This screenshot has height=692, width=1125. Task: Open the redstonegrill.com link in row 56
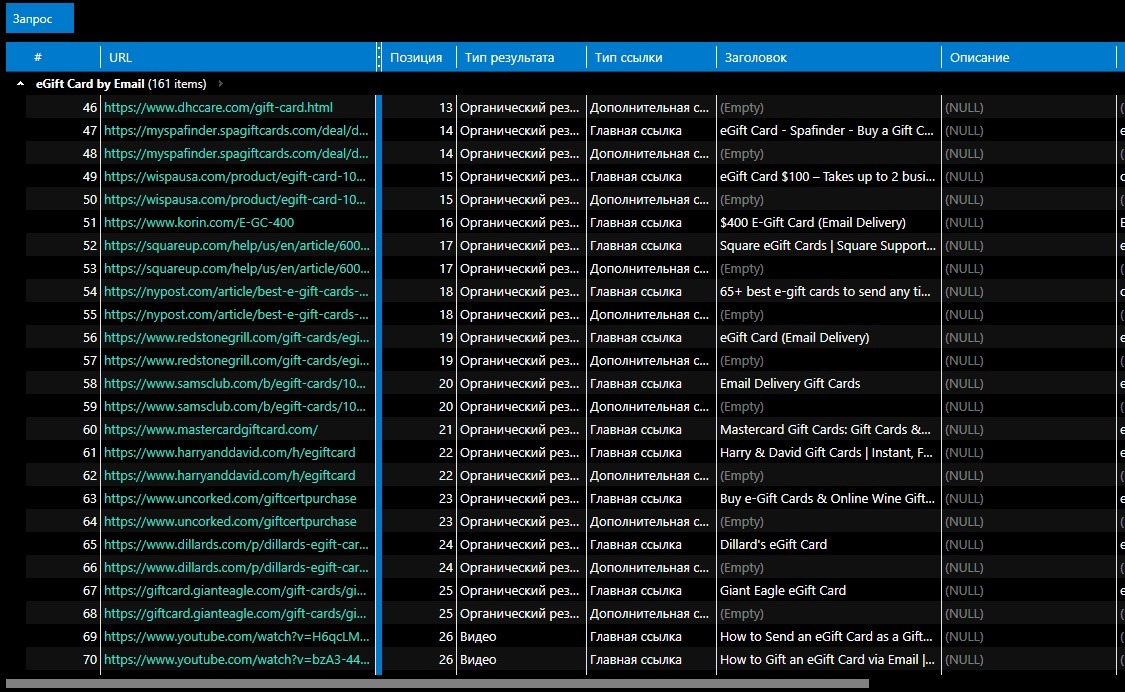(x=237, y=337)
